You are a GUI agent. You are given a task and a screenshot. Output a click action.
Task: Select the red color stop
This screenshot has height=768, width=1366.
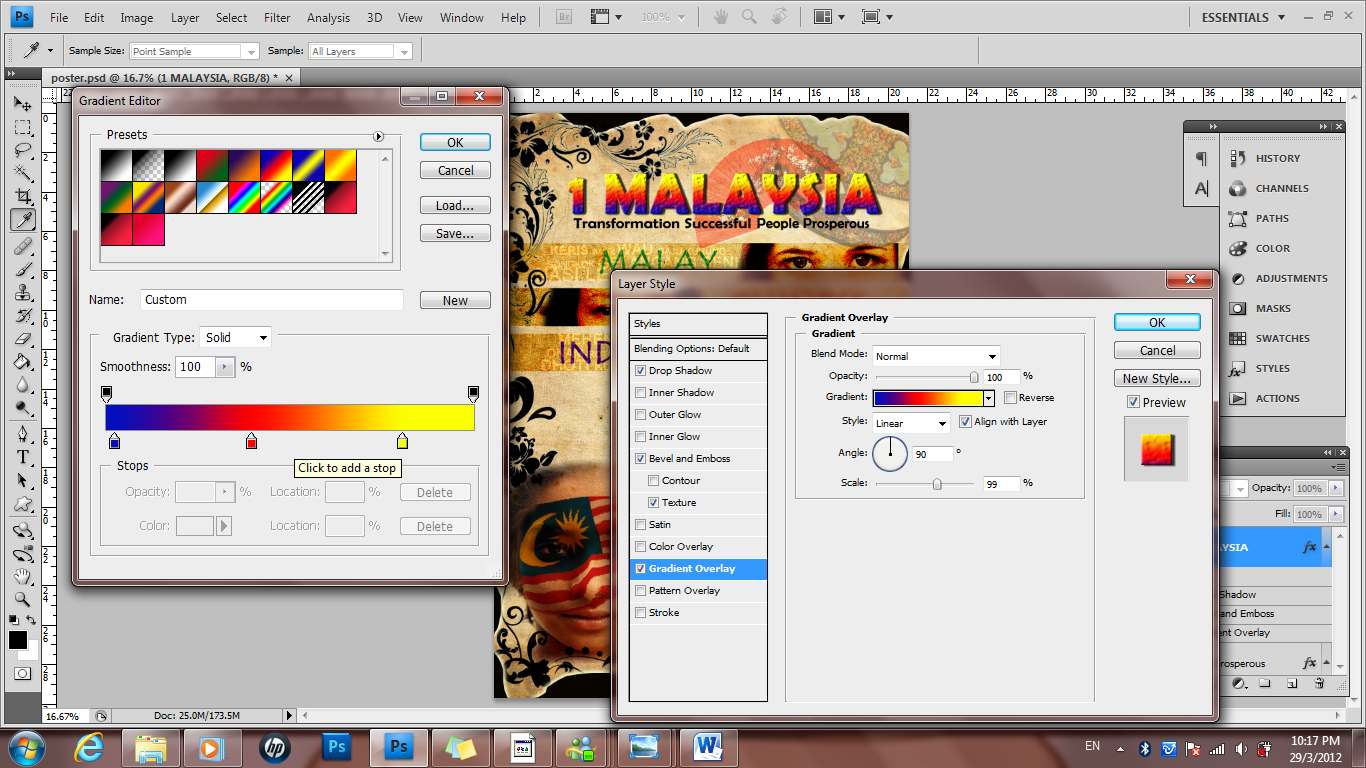point(251,441)
